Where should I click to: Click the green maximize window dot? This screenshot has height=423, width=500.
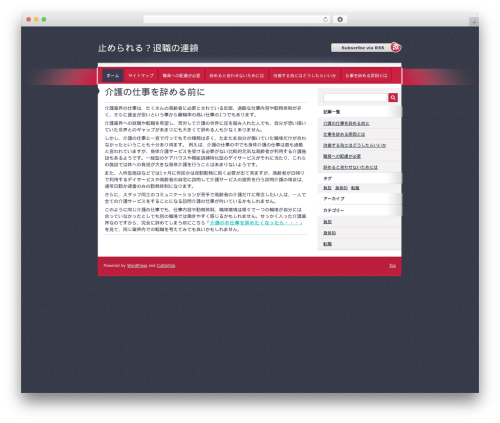point(44,19)
